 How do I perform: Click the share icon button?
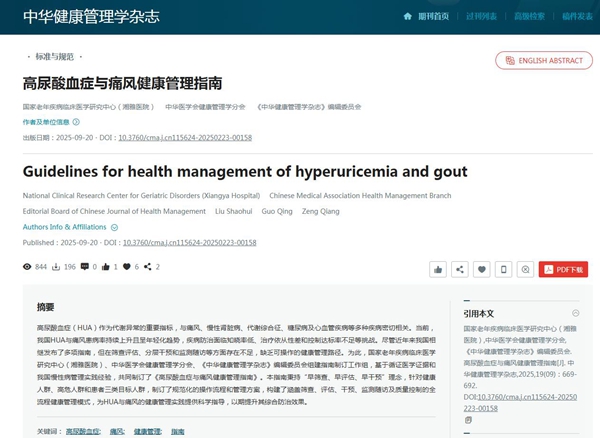pyautogui.click(x=460, y=269)
